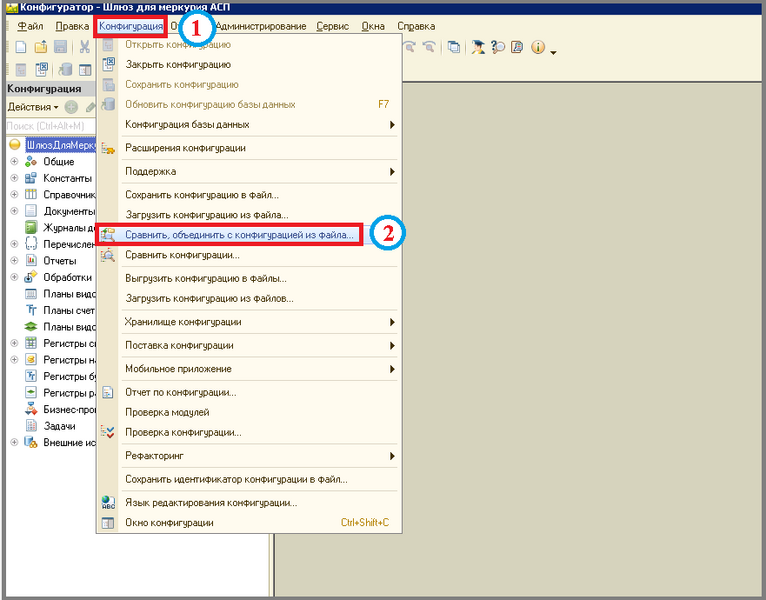Click the Отчеты chart icon in tree
The image size is (766, 600).
(31, 260)
